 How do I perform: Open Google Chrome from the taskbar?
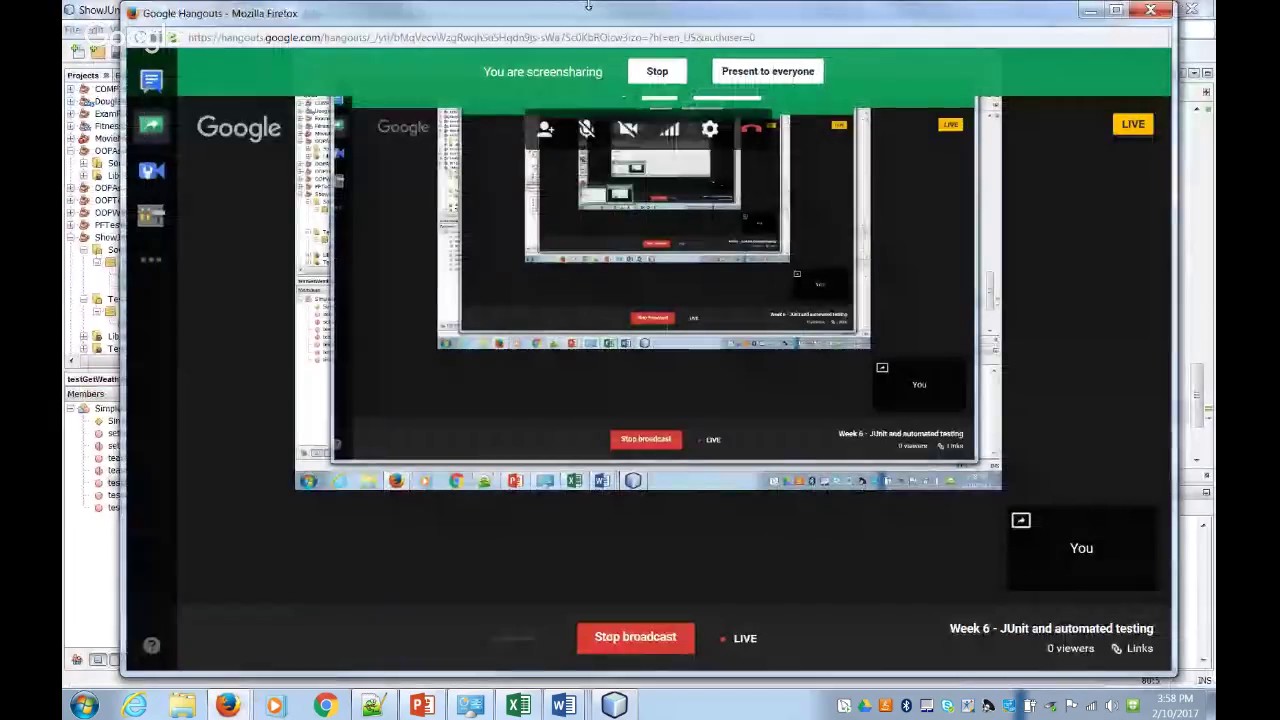pos(325,705)
